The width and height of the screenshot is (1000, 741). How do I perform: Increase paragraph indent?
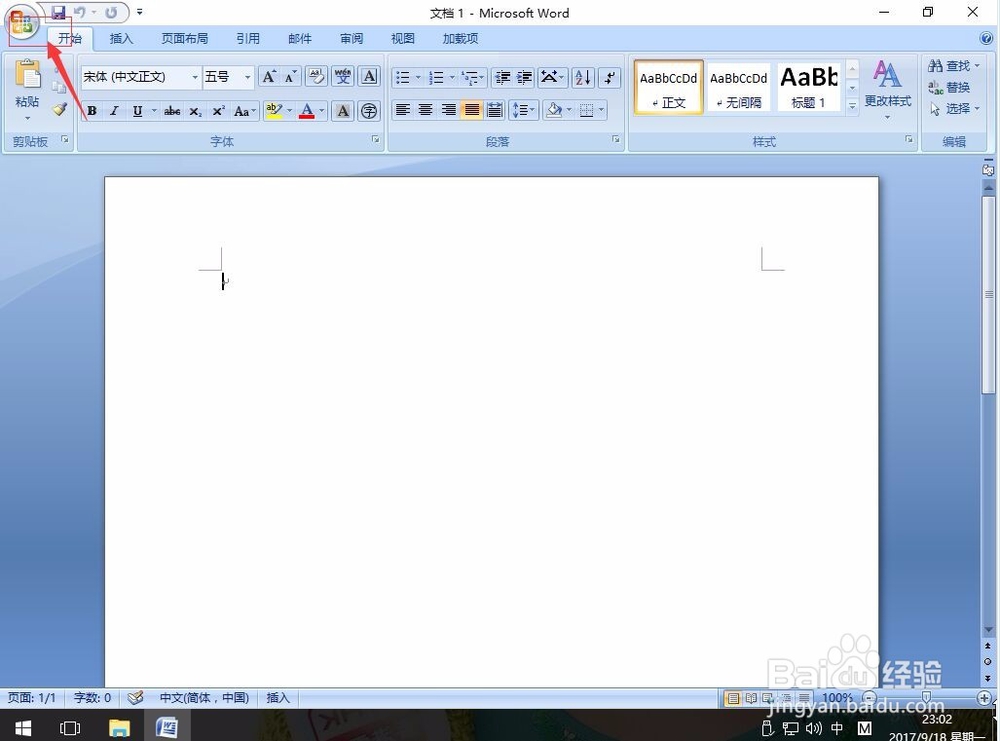point(524,78)
